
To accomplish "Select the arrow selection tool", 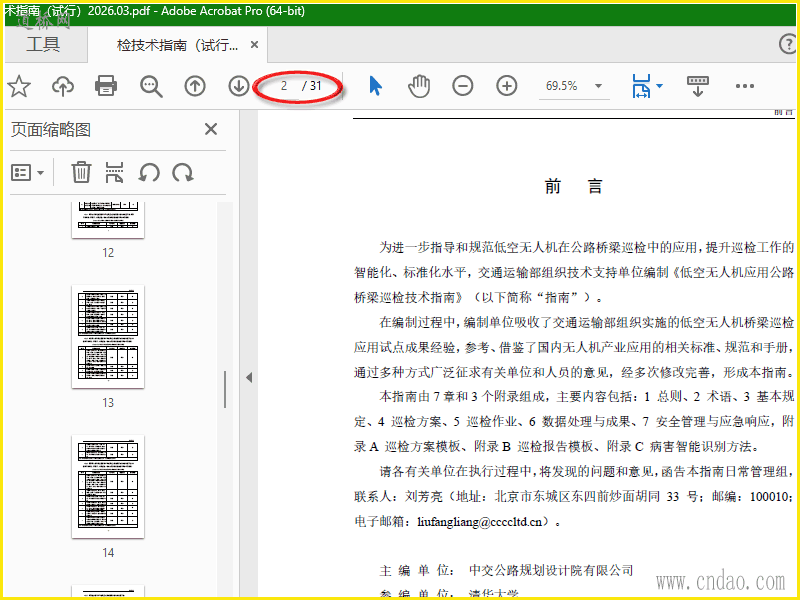I will coord(376,86).
